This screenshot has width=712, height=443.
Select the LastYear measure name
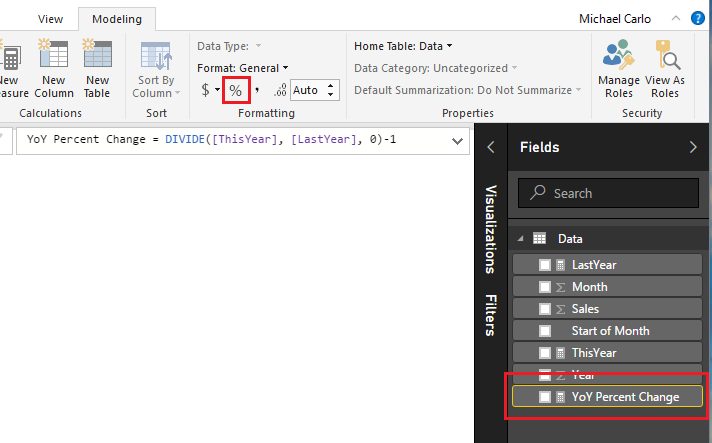pyautogui.click(x=594, y=265)
